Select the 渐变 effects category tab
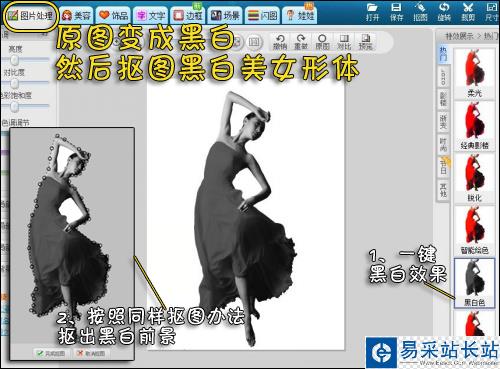This screenshot has width=500, height=369. 443,122
